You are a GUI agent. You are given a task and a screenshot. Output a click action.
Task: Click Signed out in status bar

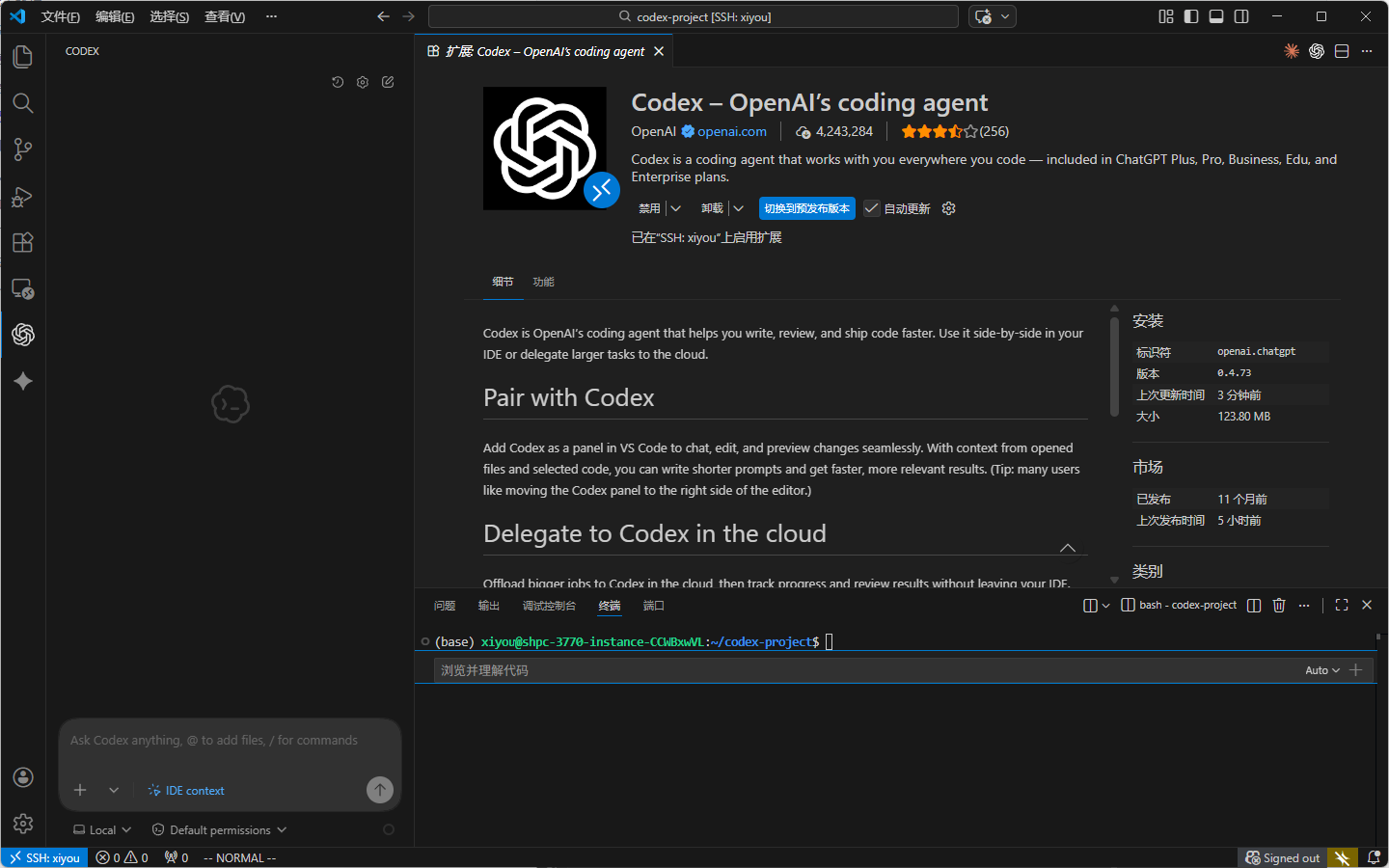(x=1282, y=857)
